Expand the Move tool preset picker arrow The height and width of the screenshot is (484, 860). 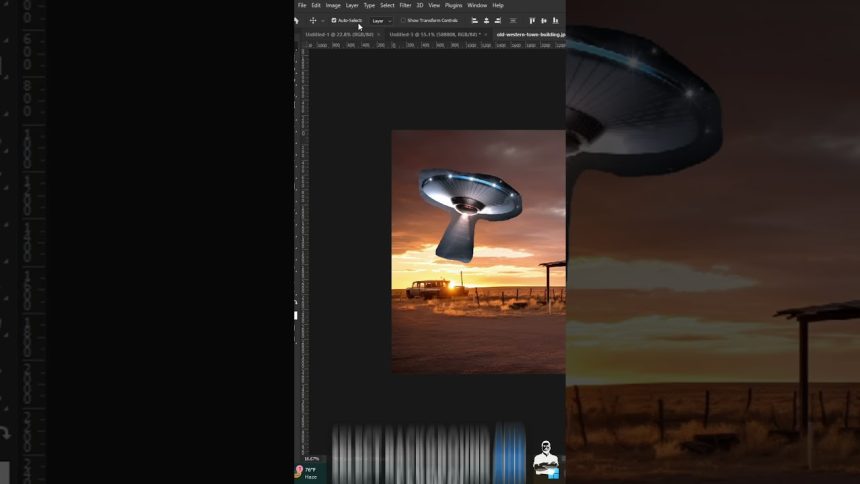322,21
